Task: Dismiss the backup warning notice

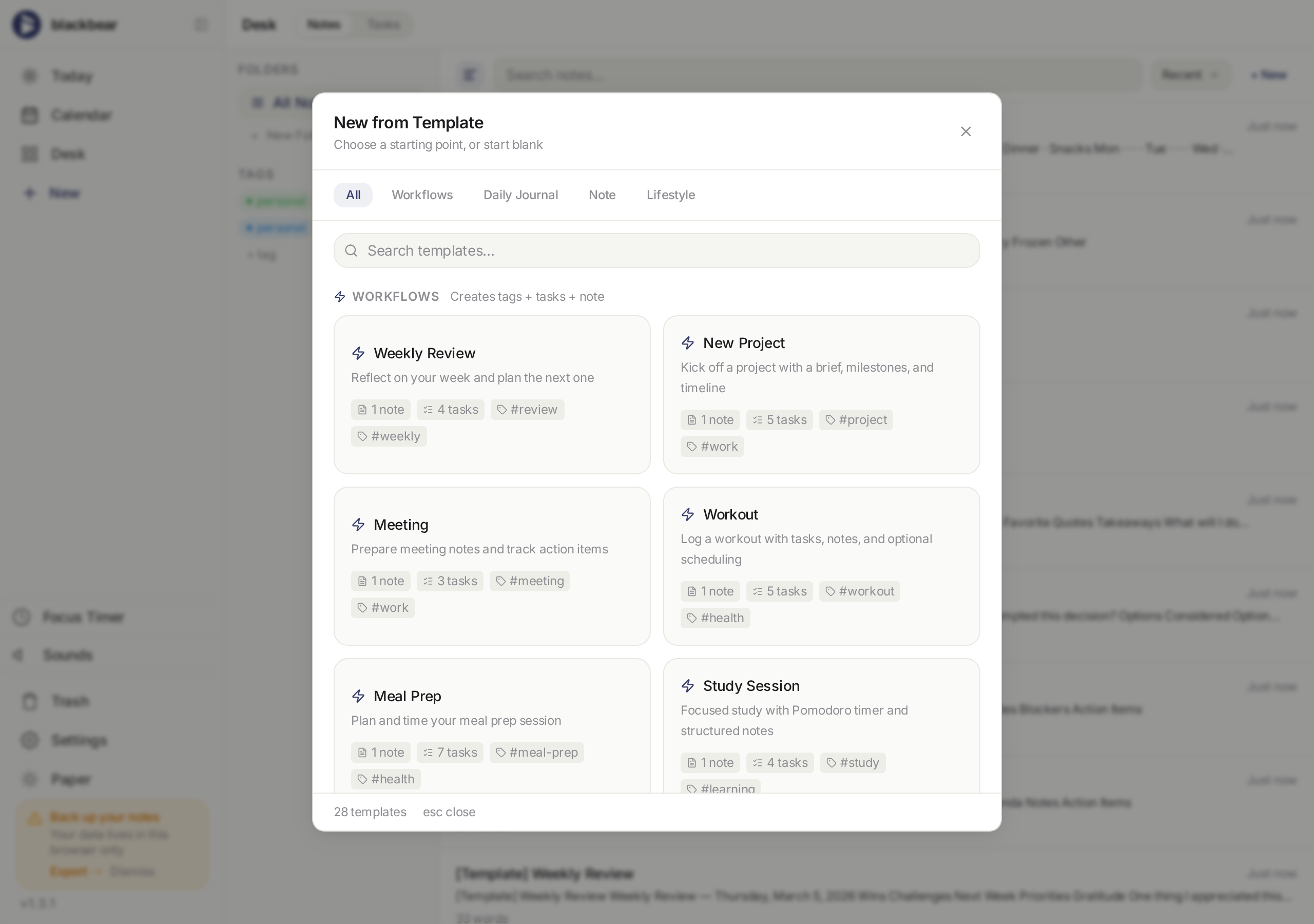Action: pyautogui.click(x=132, y=871)
